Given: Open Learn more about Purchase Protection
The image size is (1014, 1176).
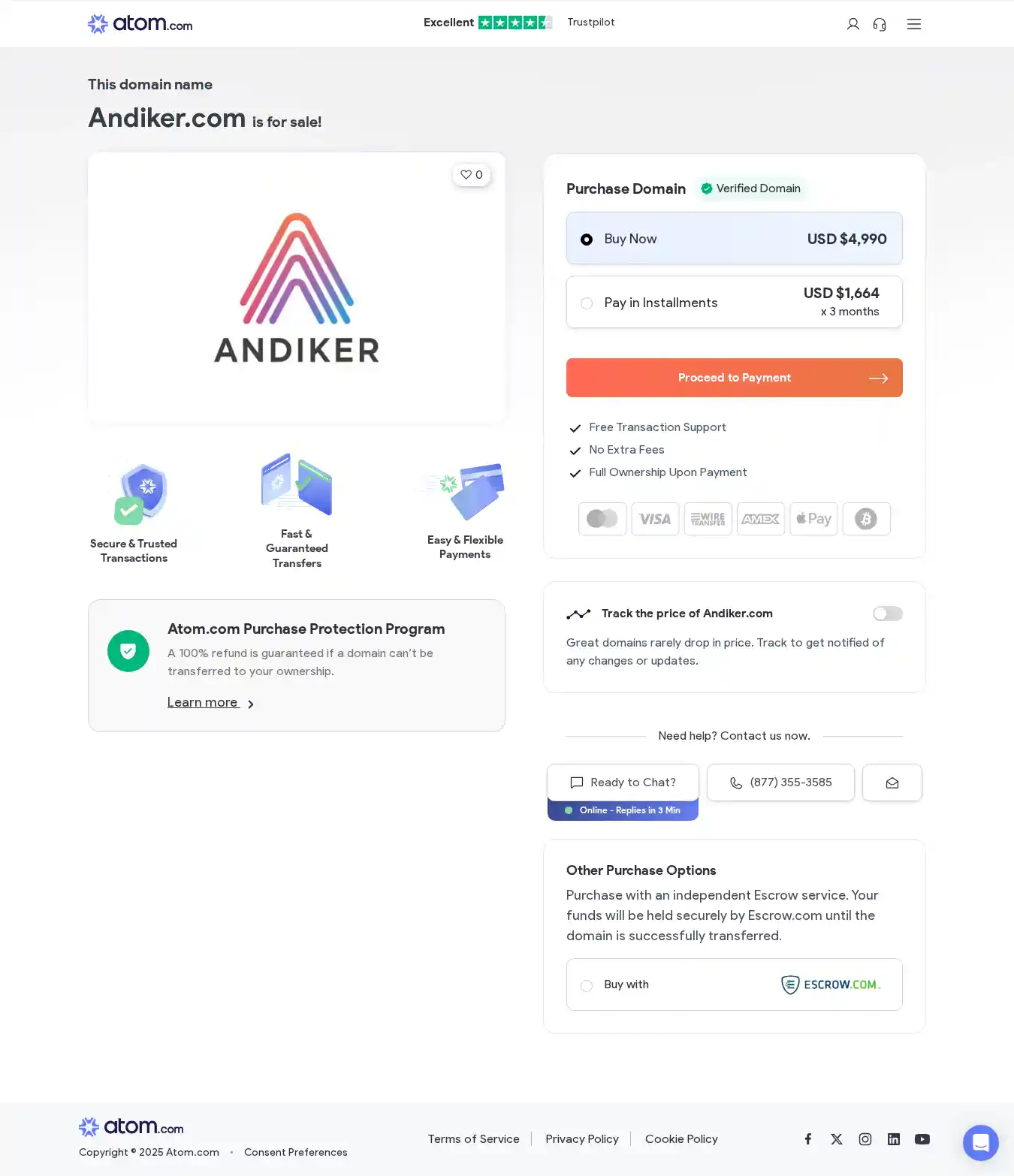Looking at the screenshot, I should click(x=202, y=702).
